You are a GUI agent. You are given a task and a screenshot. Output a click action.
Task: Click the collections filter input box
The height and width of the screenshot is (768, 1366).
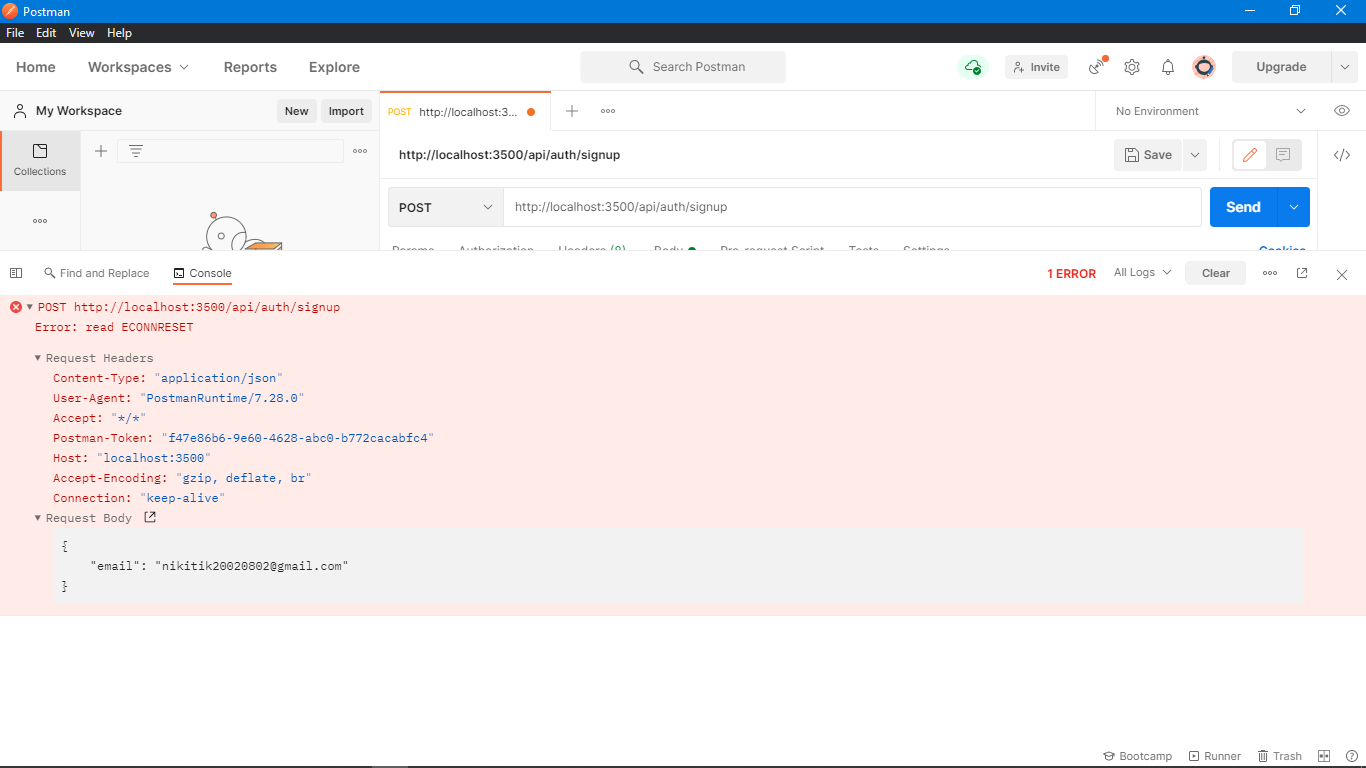click(230, 151)
